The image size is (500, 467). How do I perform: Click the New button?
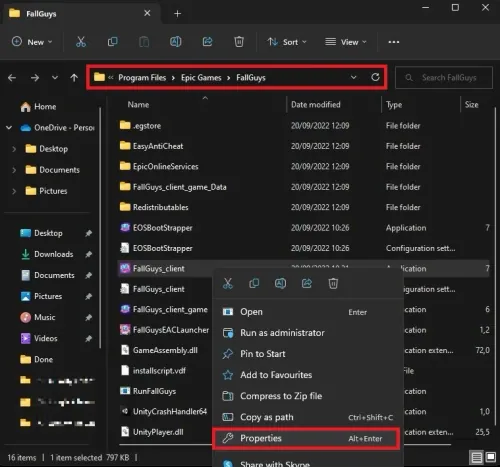click(x=32, y=42)
